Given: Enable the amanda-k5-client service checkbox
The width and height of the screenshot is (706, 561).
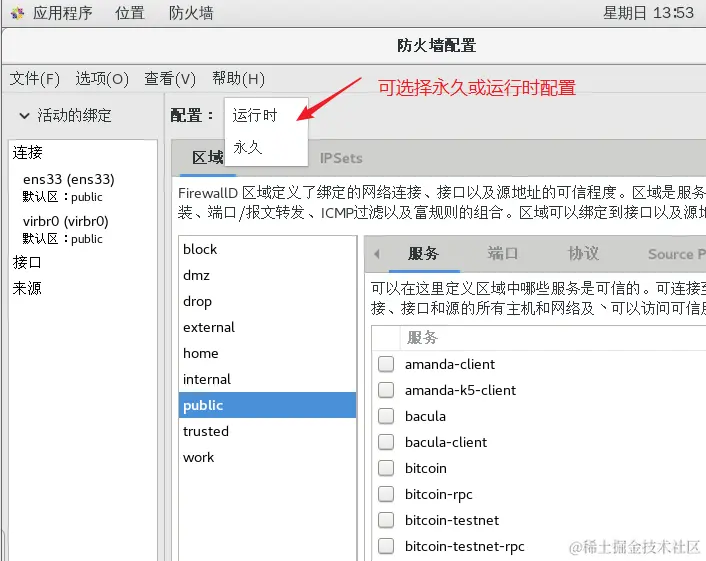Looking at the screenshot, I should [x=386, y=390].
